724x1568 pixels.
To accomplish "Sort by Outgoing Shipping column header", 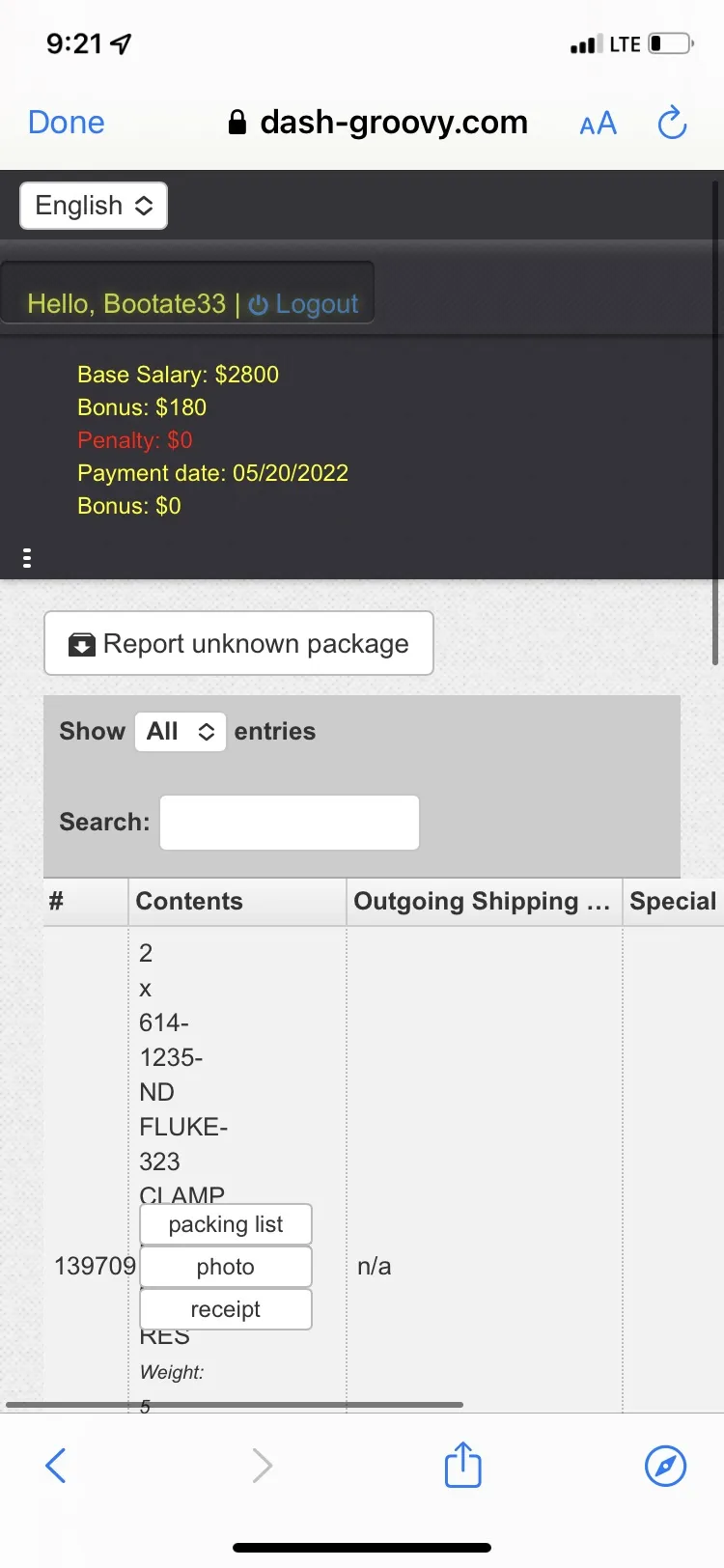I will pos(485,902).
